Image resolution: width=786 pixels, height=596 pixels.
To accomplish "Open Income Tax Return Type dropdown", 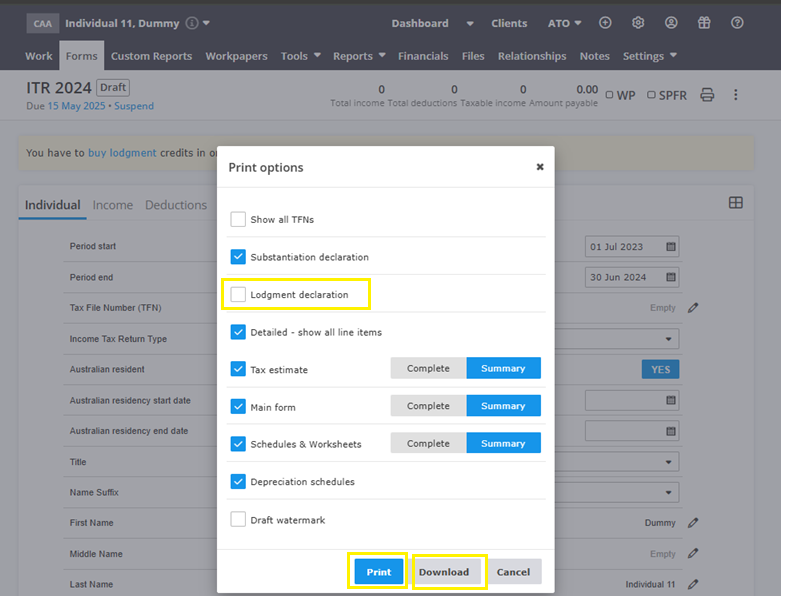I will click(668, 339).
